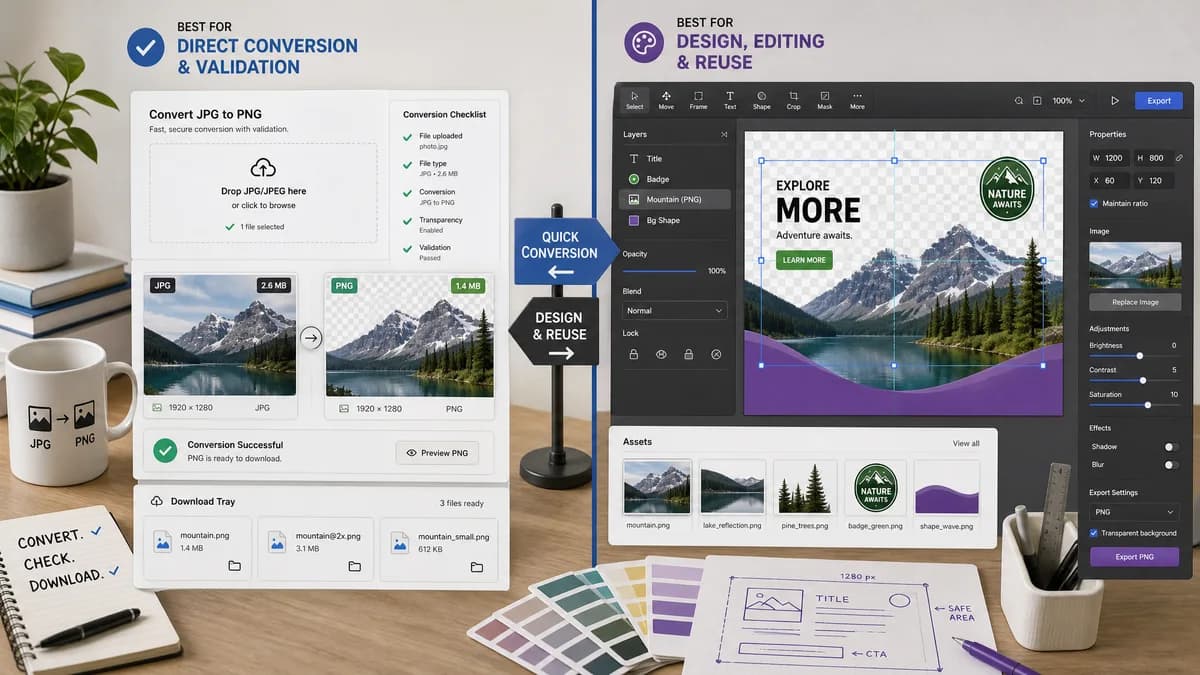The width and height of the screenshot is (1200, 675).
Task: Click the purple Export PNG button
Action: [x=1134, y=556]
